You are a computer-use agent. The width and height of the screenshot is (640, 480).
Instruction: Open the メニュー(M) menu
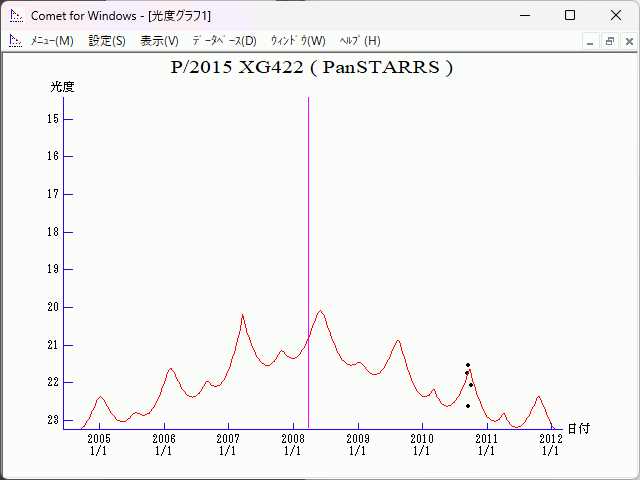(x=52, y=41)
